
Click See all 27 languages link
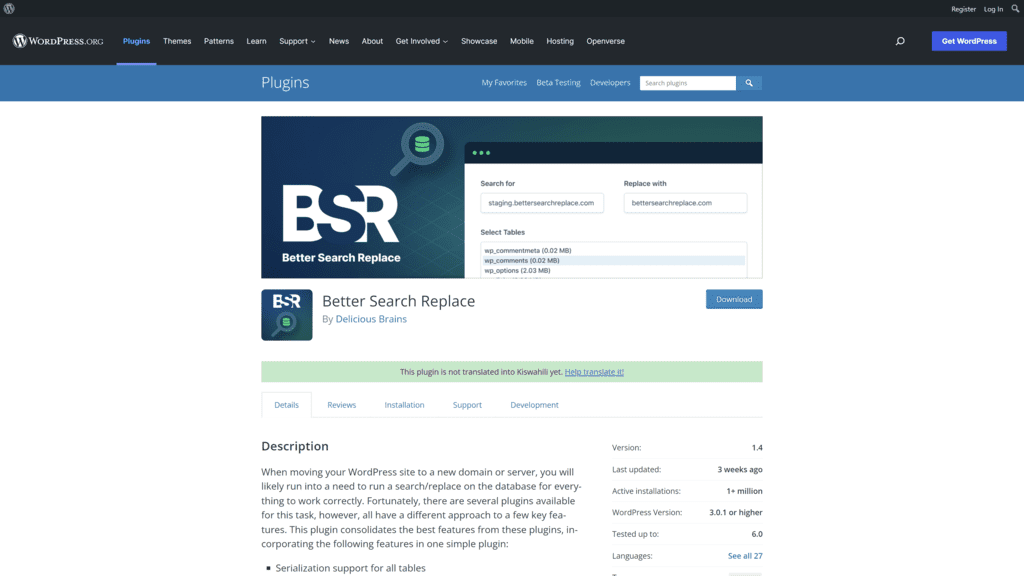[745, 556]
